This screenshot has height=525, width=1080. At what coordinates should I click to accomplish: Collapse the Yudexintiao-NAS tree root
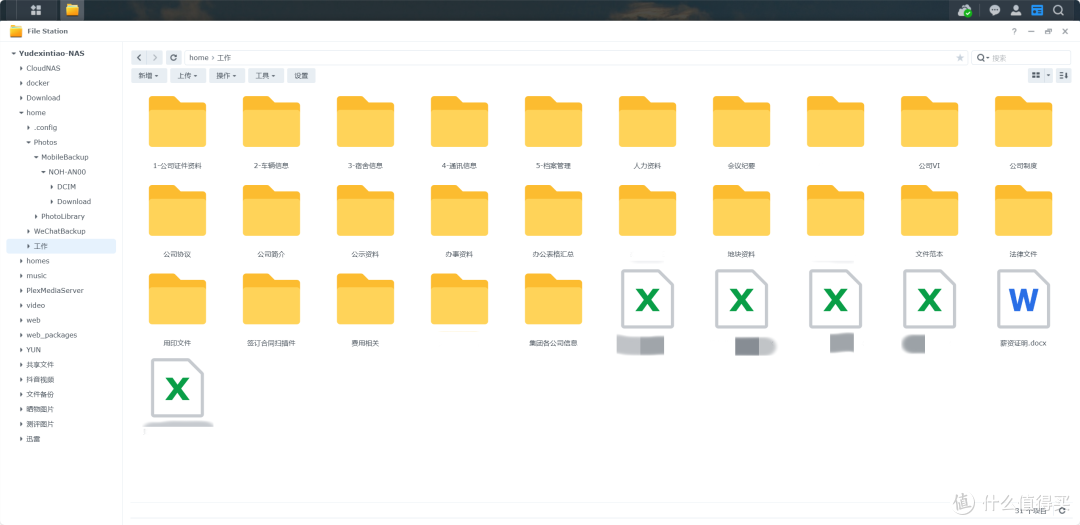(13, 53)
